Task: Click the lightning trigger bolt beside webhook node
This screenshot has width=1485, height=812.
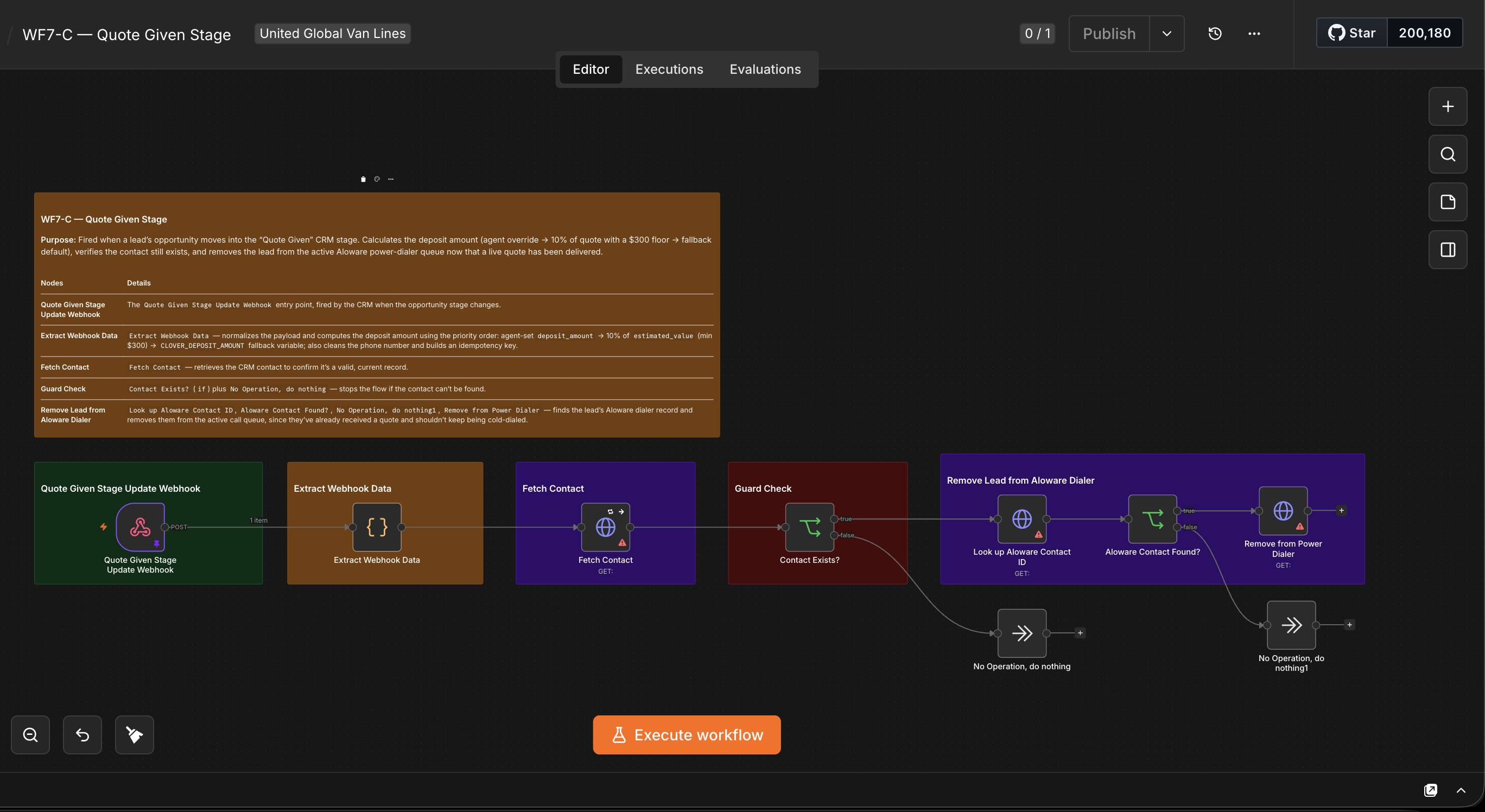Action: (104, 526)
